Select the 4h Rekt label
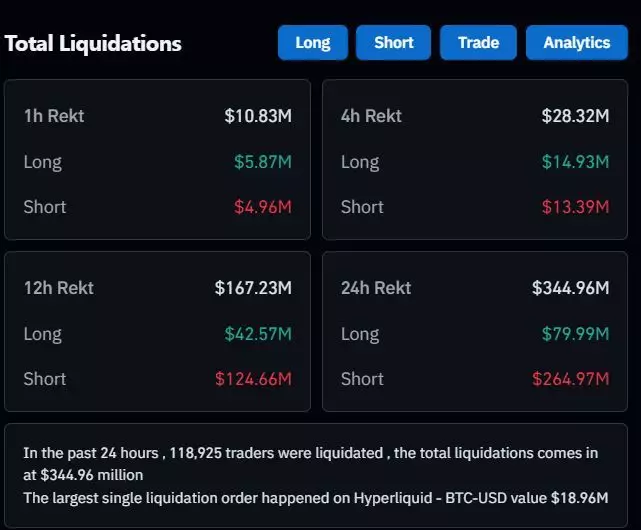Screen dimensions: 641x530 click(371, 116)
